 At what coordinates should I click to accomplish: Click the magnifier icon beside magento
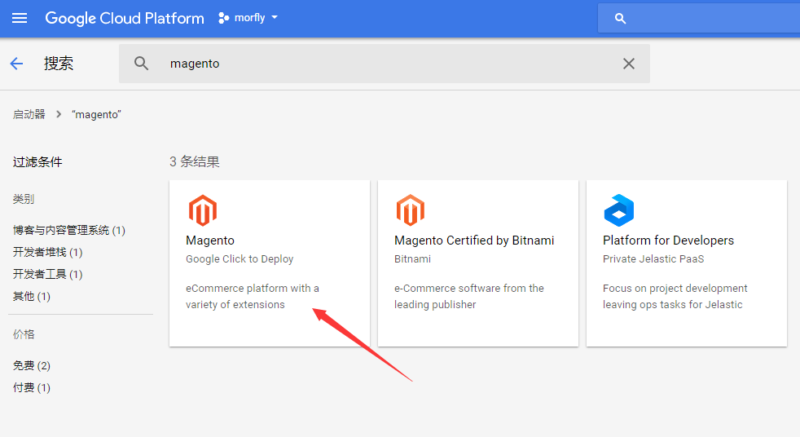point(141,63)
